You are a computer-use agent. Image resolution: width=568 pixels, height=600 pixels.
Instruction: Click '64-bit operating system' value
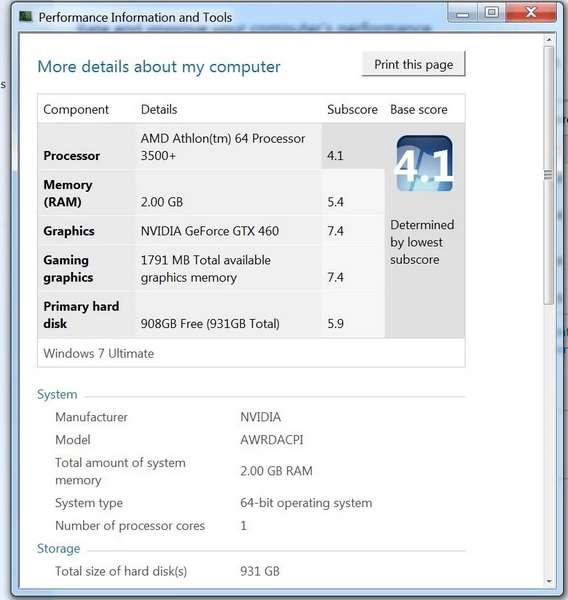coord(306,503)
